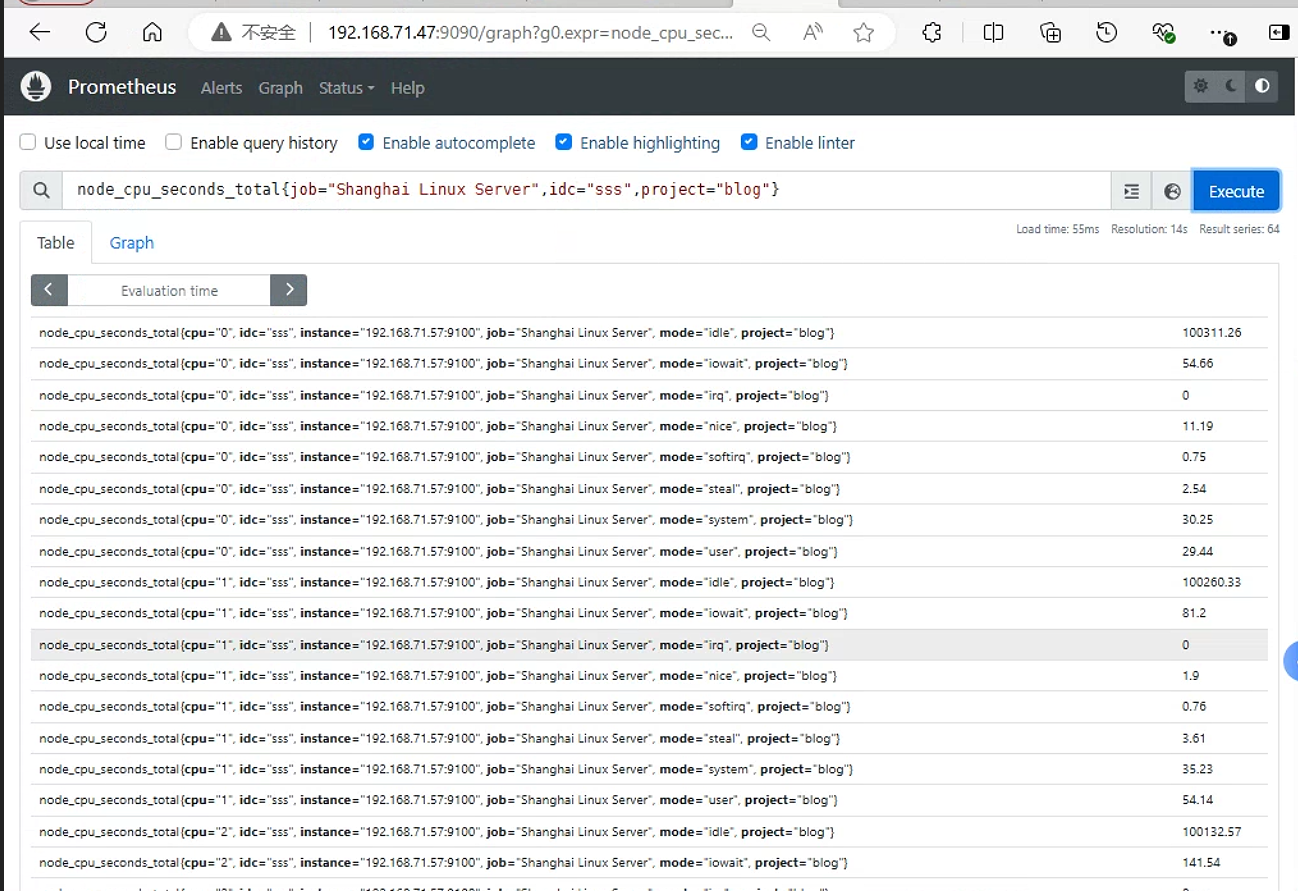Click the Execute button
This screenshot has height=891, width=1298.
click(1236, 191)
